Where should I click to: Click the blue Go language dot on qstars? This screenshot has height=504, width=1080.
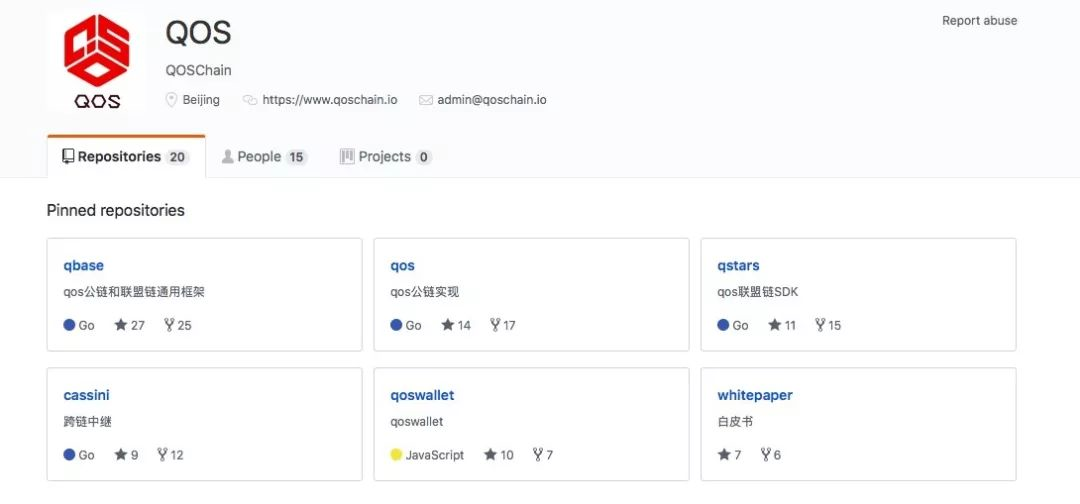click(723, 325)
